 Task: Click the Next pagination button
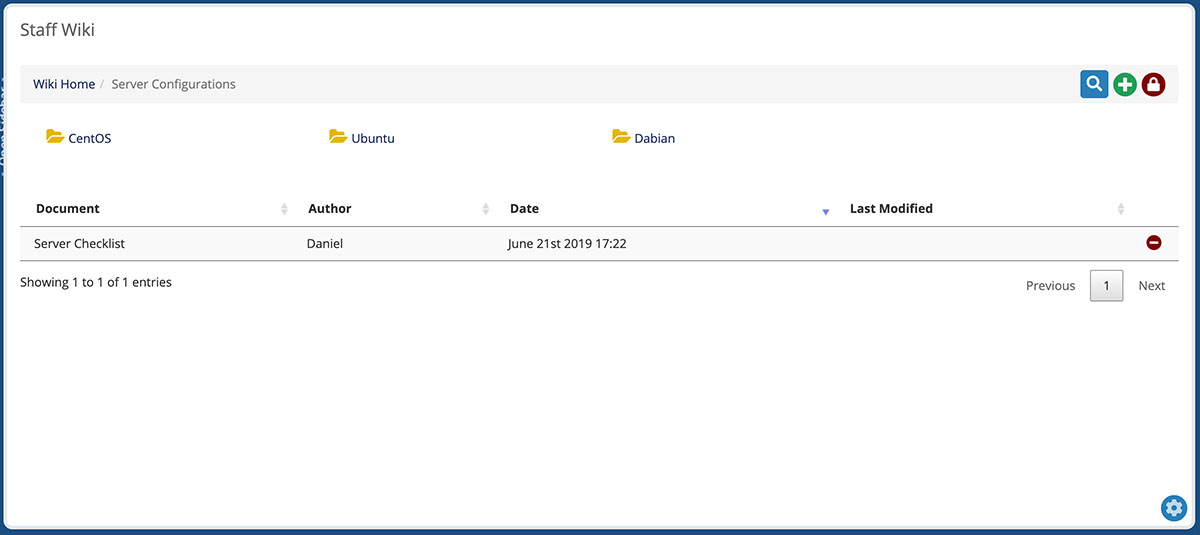(x=1151, y=286)
